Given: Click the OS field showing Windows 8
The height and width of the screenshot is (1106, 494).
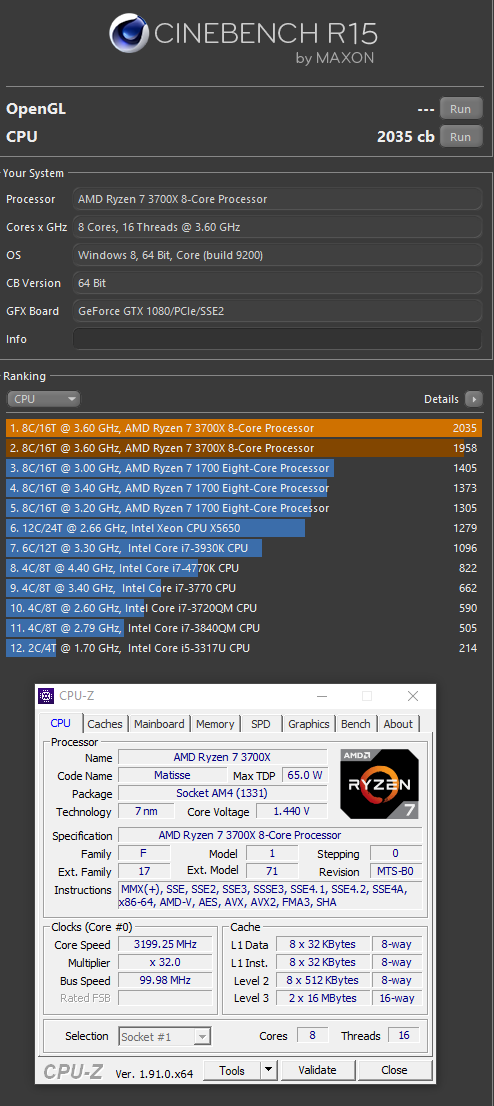Looking at the screenshot, I should [278, 255].
